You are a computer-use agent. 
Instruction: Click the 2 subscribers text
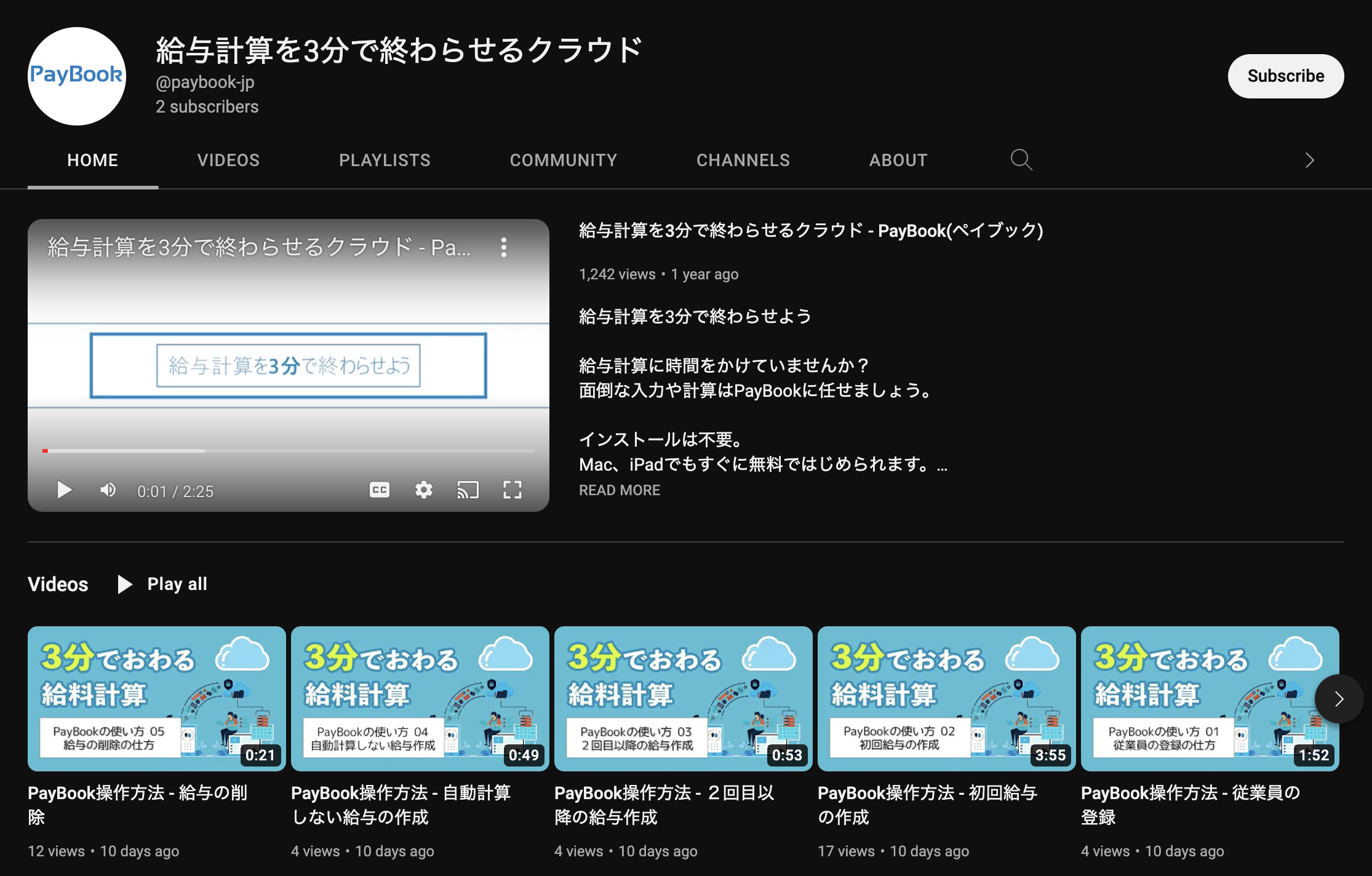[x=207, y=107]
